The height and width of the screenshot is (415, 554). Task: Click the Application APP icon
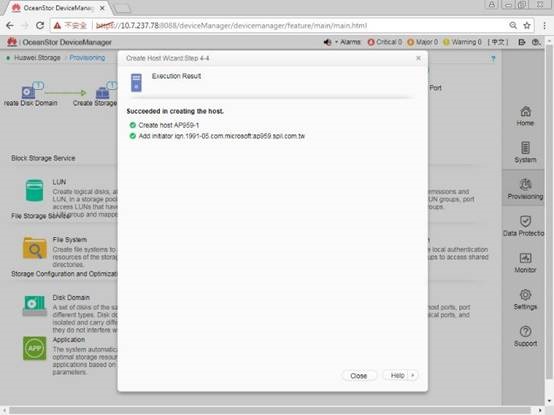(35, 349)
